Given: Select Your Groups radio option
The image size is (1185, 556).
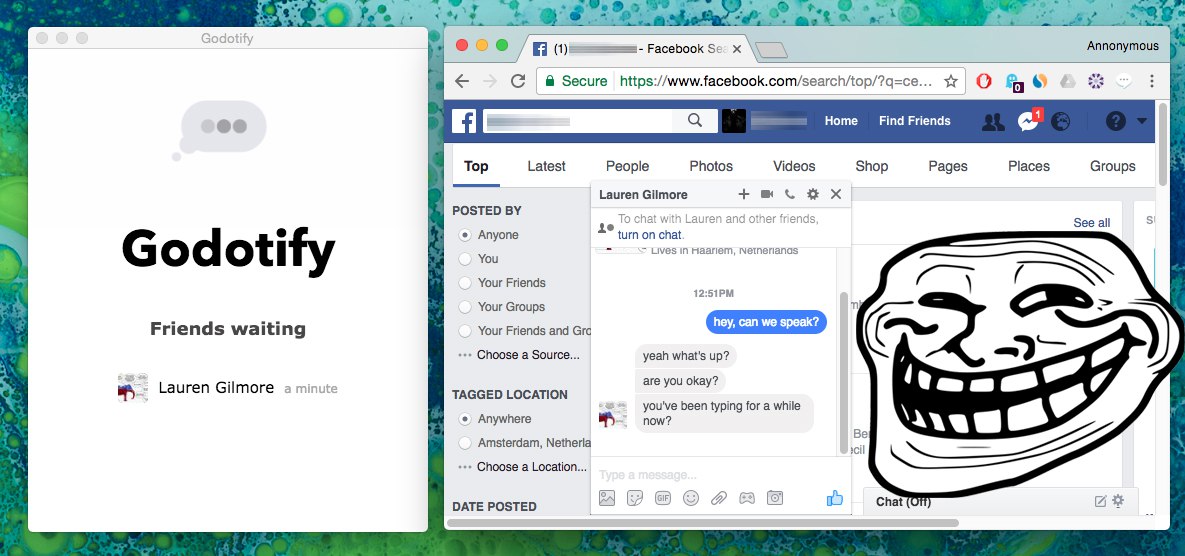Looking at the screenshot, I should [x=465, y=307].
